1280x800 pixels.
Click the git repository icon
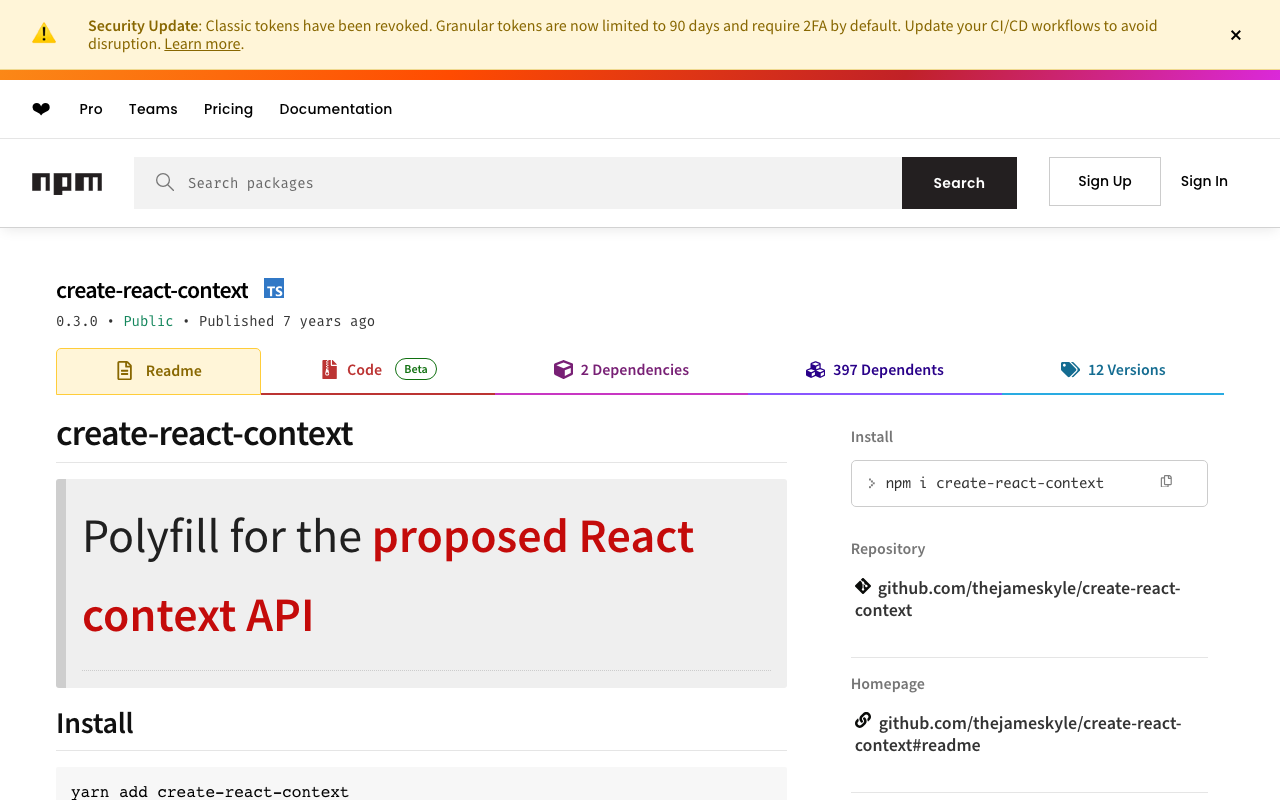point(863,587)
